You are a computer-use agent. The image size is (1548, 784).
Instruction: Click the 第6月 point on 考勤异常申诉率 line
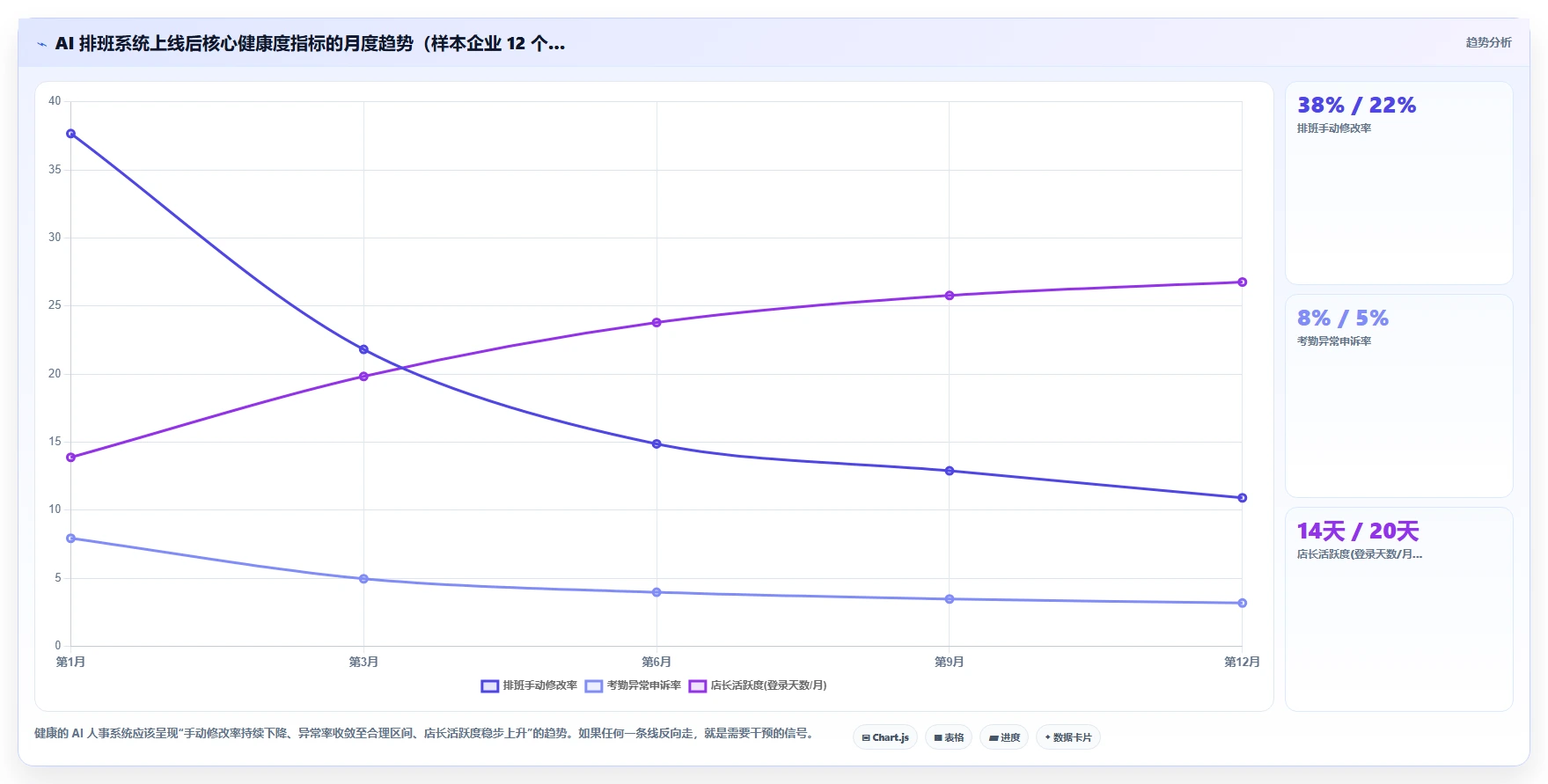point(657,592)
